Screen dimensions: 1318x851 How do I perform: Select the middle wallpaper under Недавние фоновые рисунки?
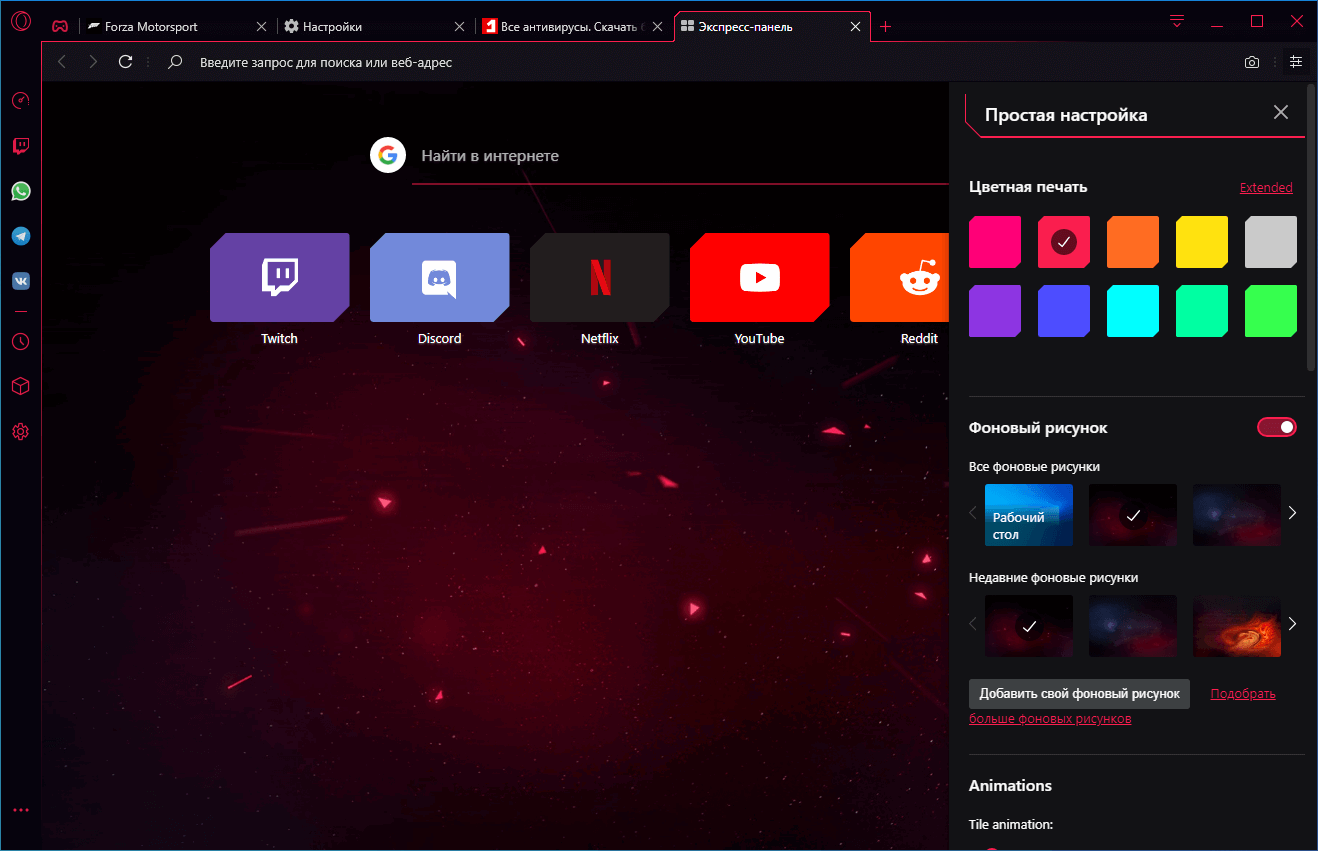1133,626
